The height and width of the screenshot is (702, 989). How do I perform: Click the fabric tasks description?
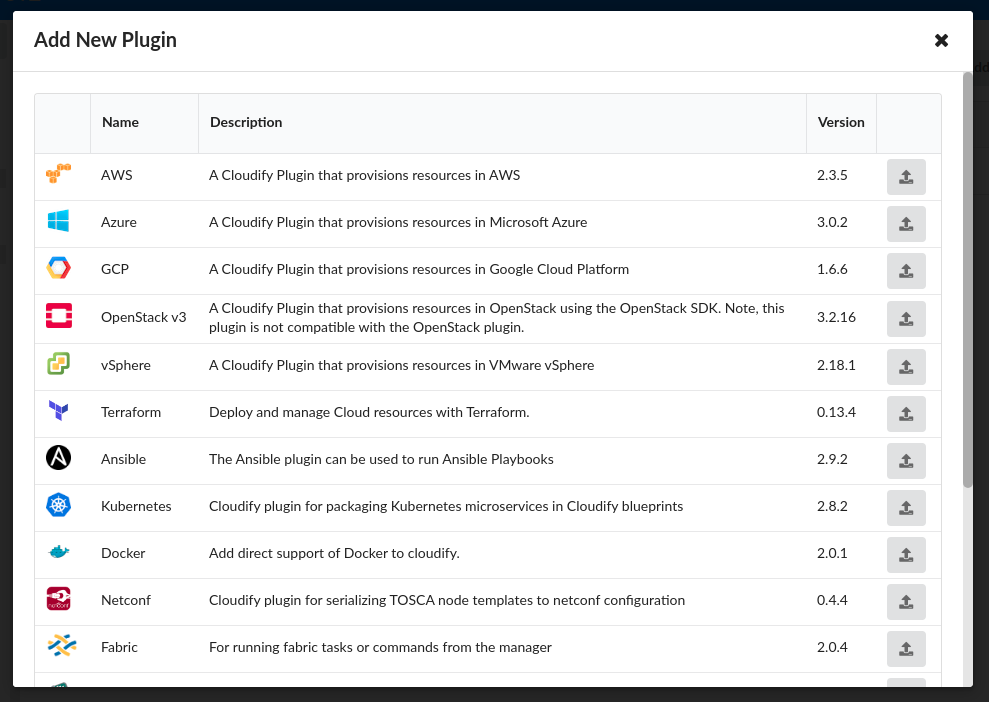point(380,647)
